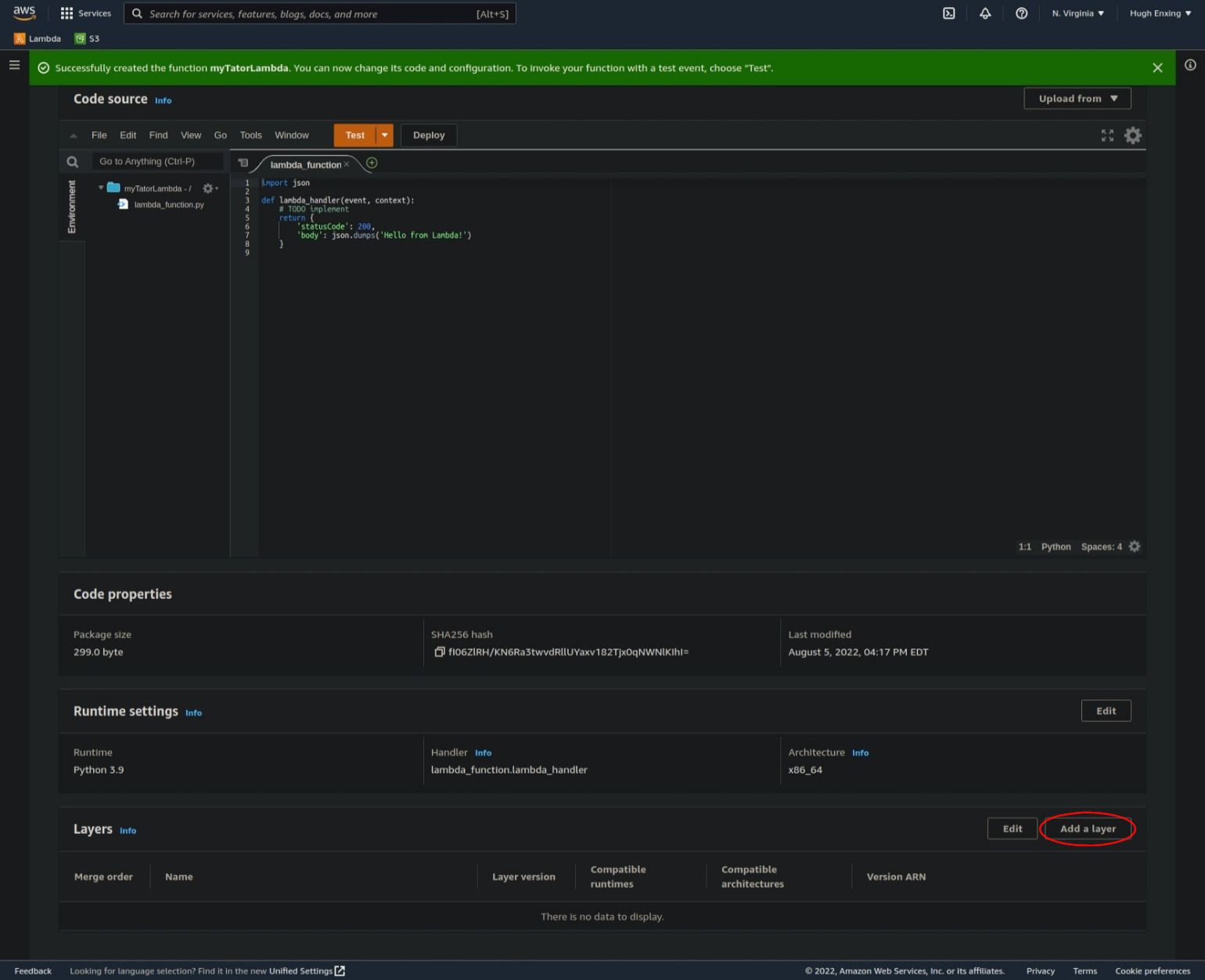Click the support help question icon
Image resolution: width=1205 pixels, height=980 pixels.
tap(1021, 13)
